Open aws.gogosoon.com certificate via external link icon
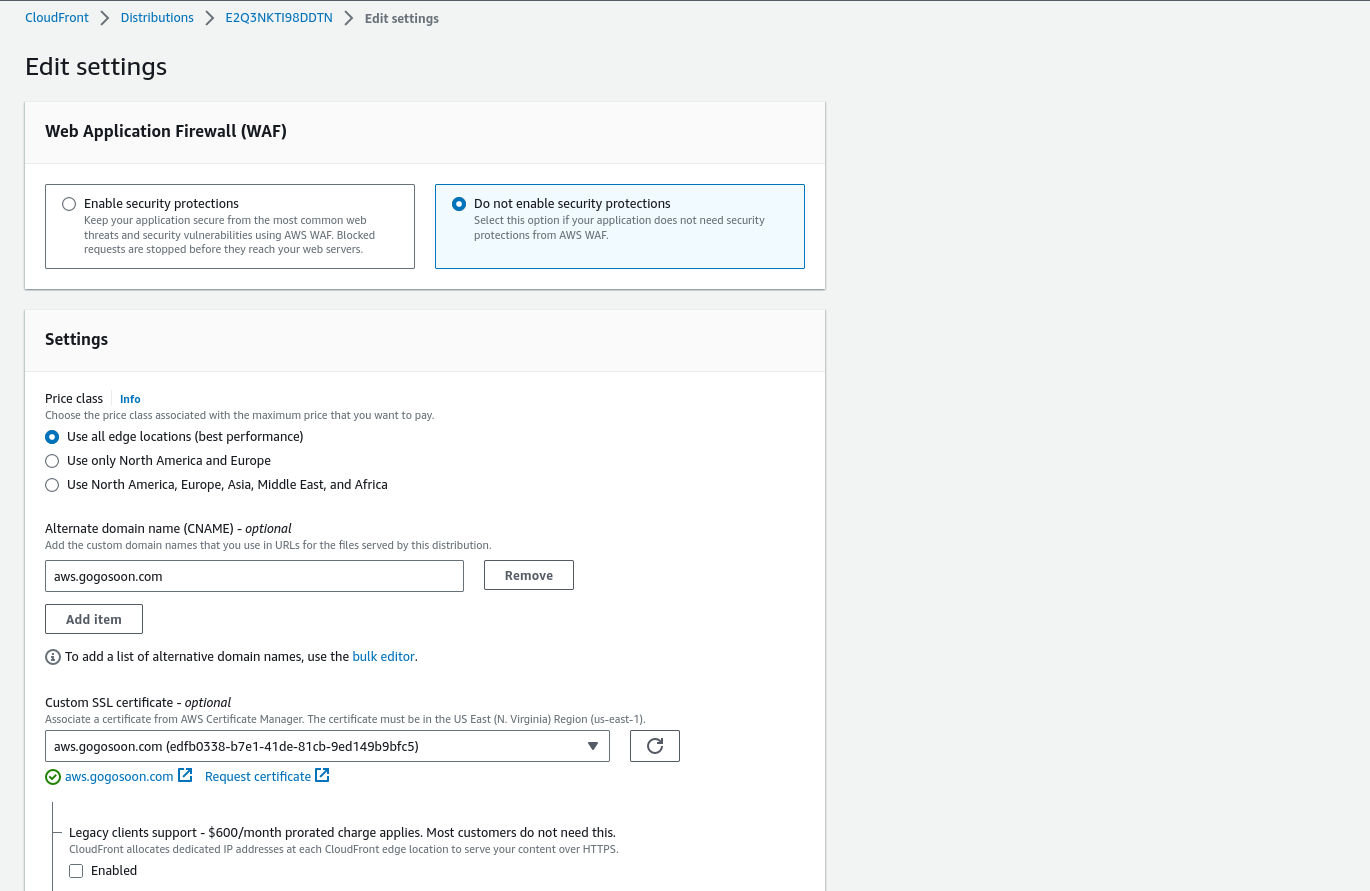This screenshot has height=891, width=1370. click(x=185, y=775)
